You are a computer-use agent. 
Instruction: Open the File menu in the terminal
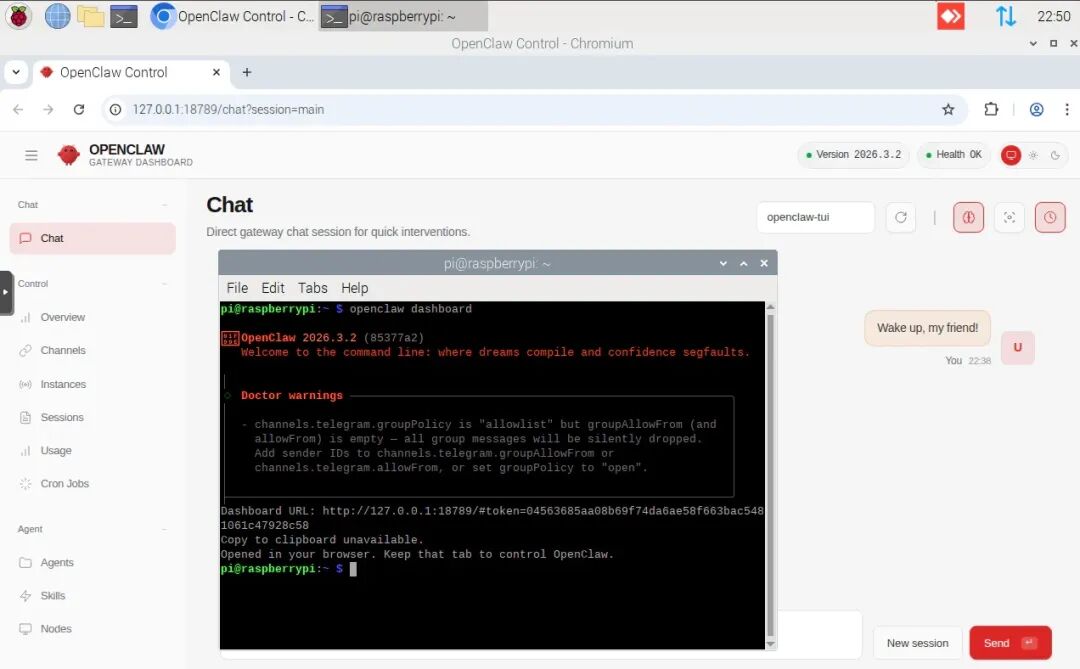(237, 288)
